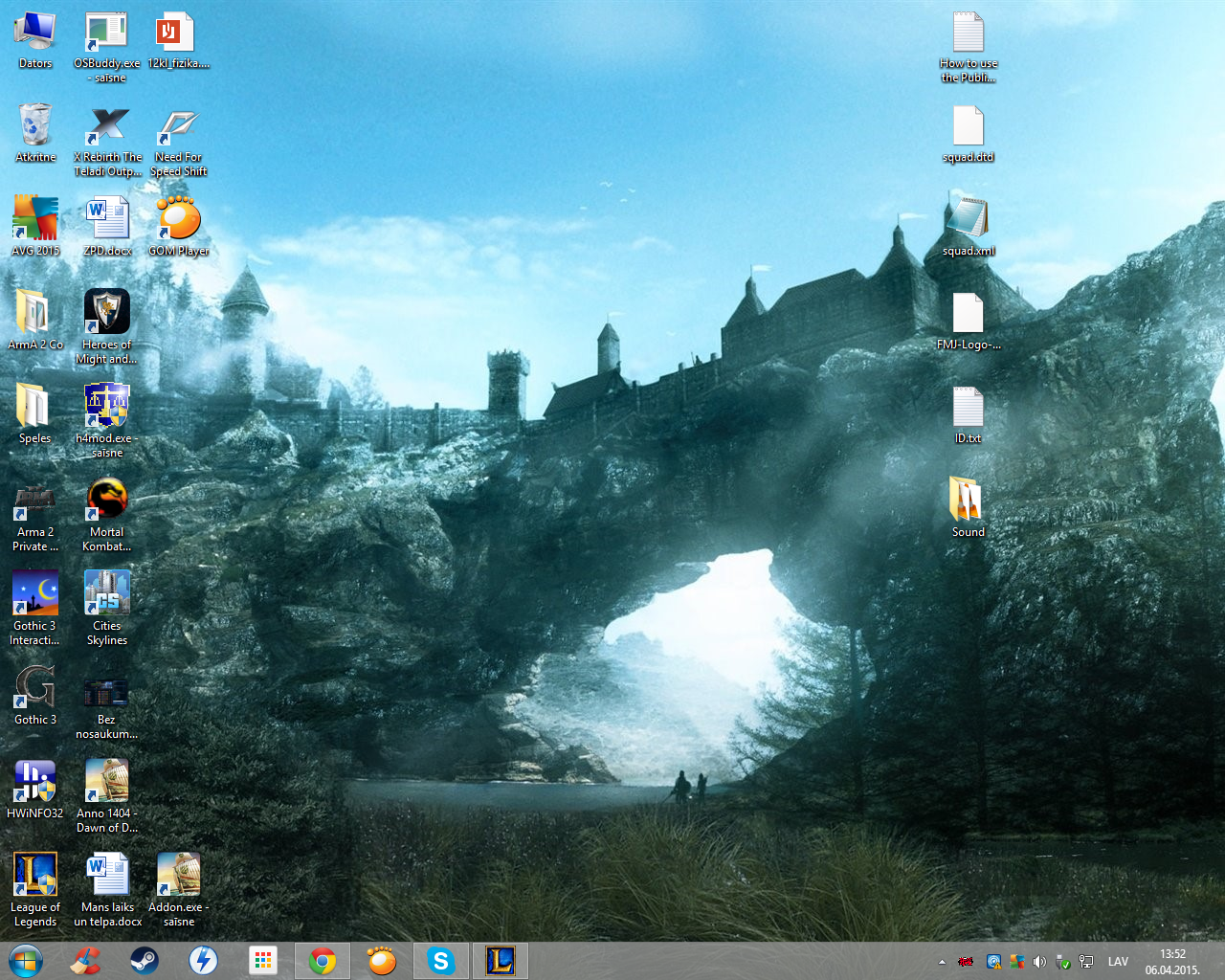The width and height of the screenshot is (1225, 980).
Task: Launch HWiNFO32 hardware info tool
Action: click(35, 791)
